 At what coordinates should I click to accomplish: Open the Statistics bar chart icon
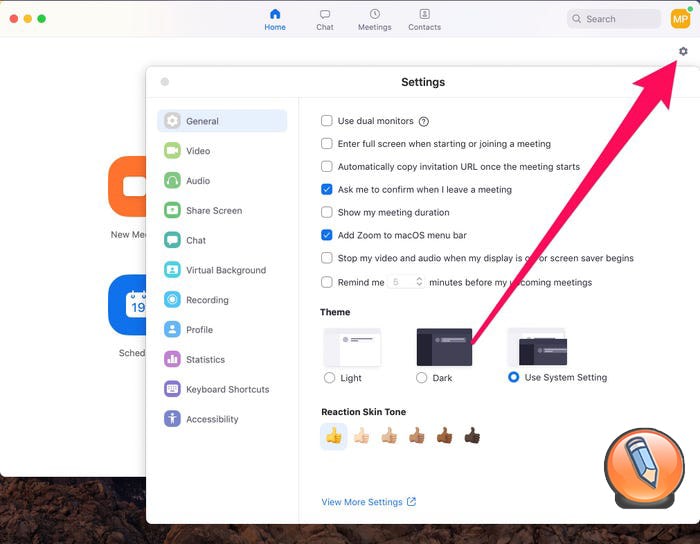click(x=172, y=359)
